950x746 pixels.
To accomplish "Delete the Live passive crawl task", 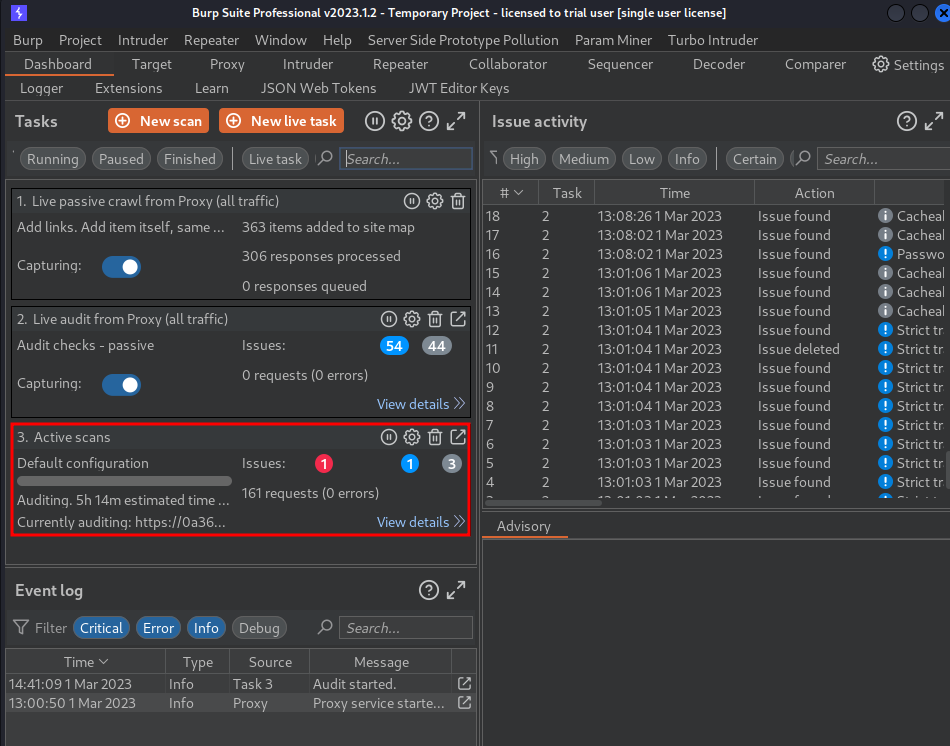I will (x=458, y=201).
